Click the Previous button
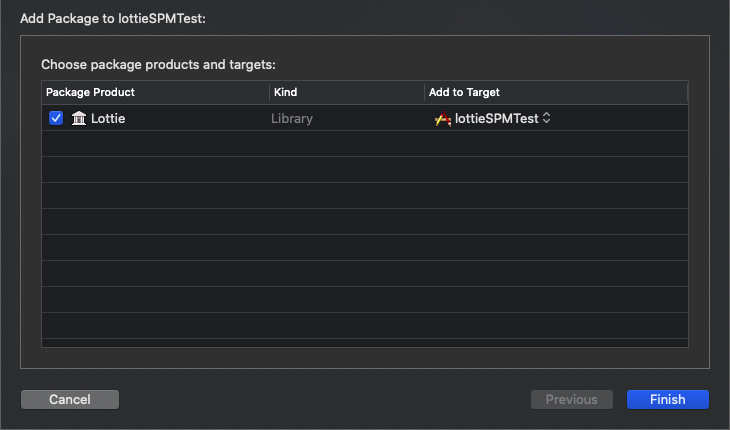 coord(572,399)
